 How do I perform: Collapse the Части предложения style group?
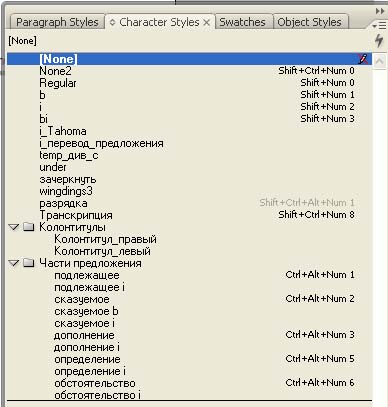tap(14, 263)
